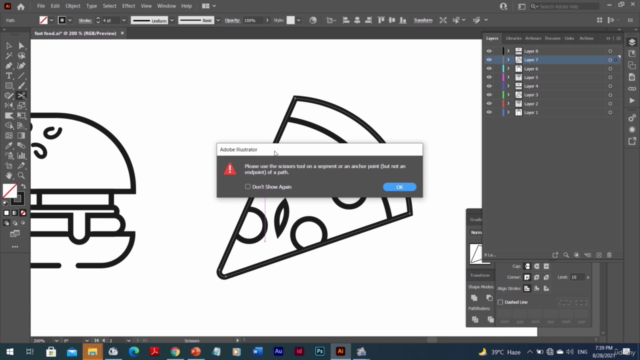Open the fill color dropdown arrow
The image size is (640, 360).
[51, 20]
